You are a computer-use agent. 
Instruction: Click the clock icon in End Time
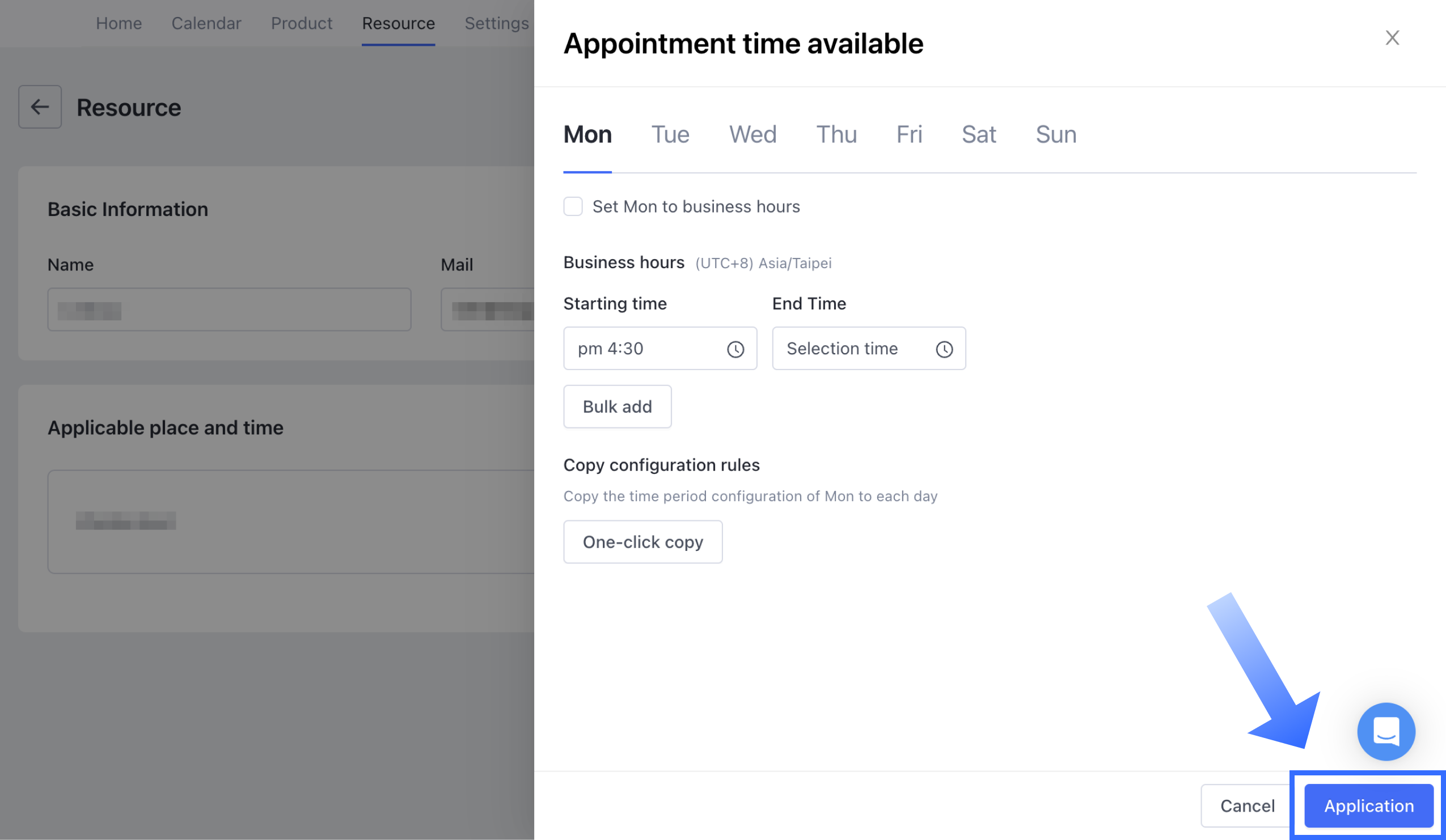coord(944,349)
